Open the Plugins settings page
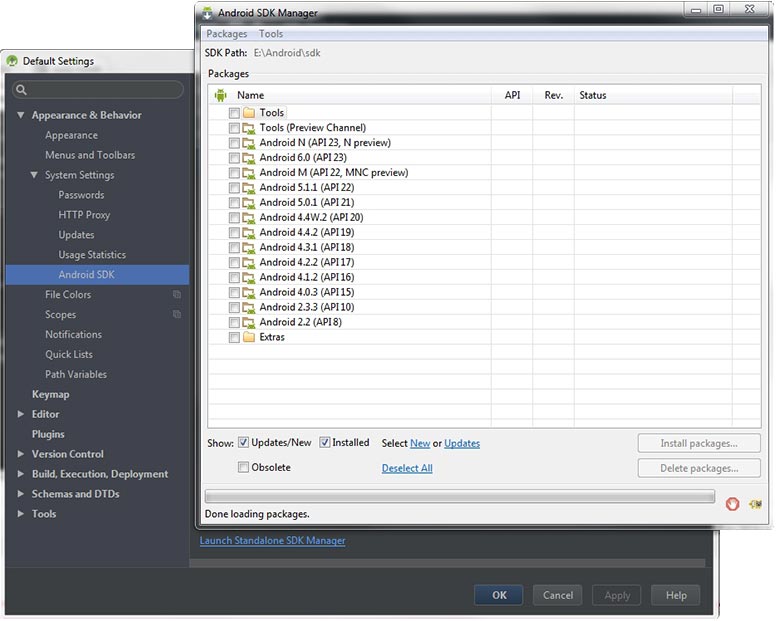The width and height of the screenshot is (776, 621). (x=48, y=434)
